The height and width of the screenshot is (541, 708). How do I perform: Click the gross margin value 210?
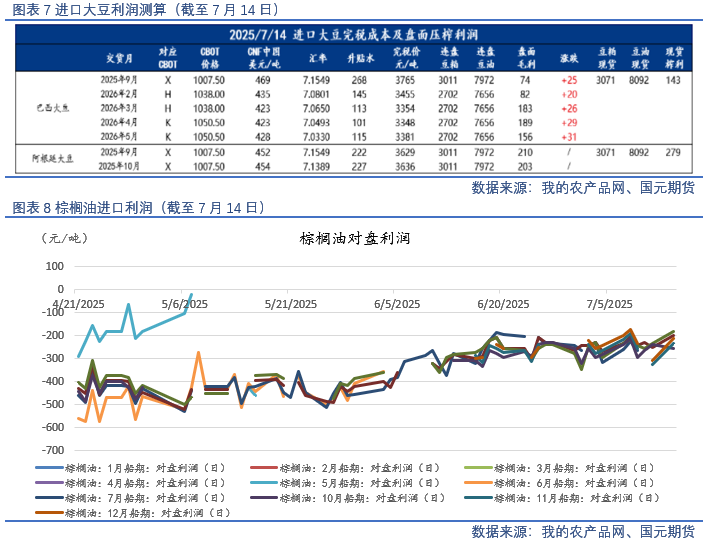pos(525,153)
